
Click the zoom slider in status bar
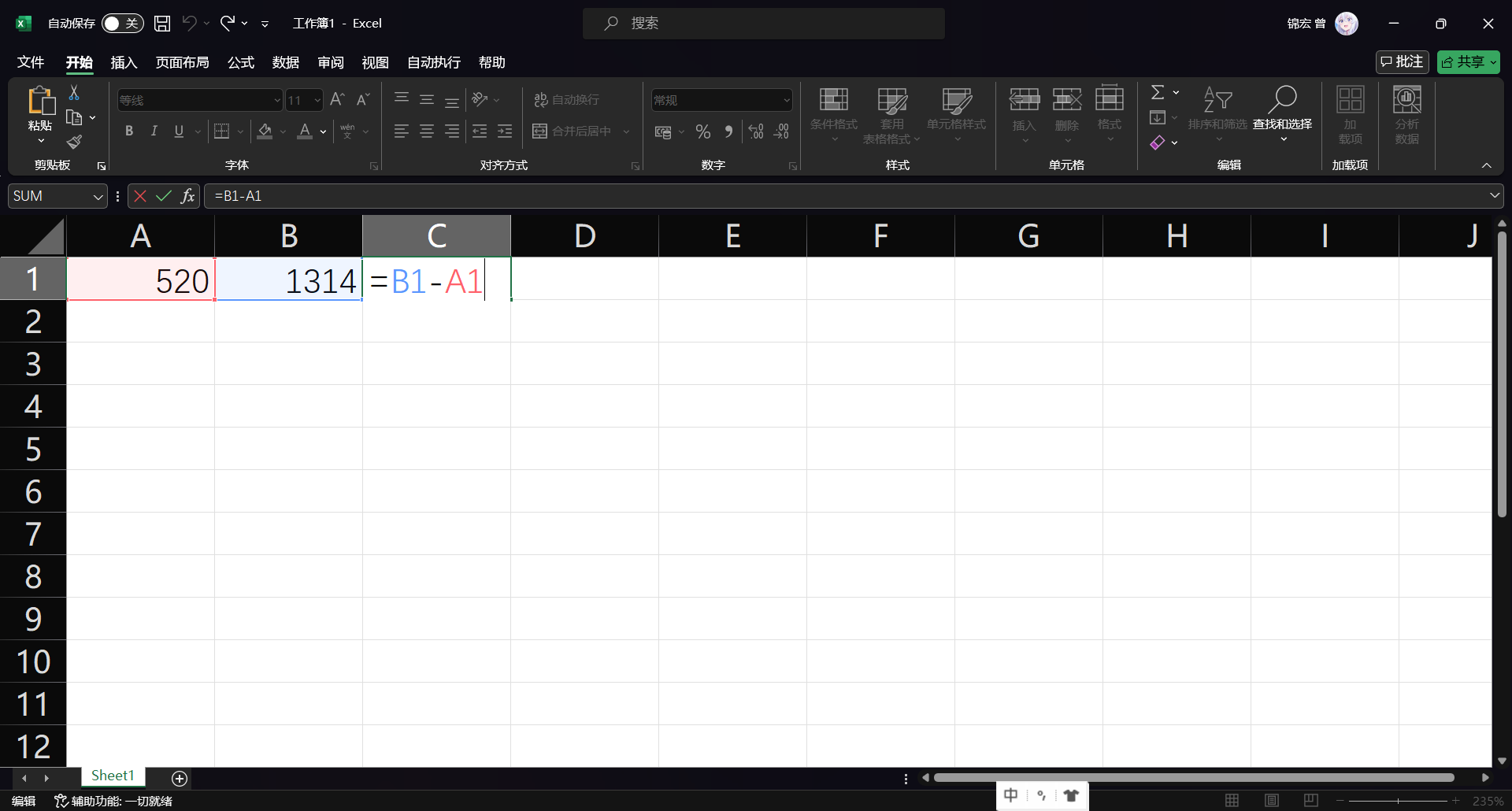pyautogui.click(x=1398, y=801)
